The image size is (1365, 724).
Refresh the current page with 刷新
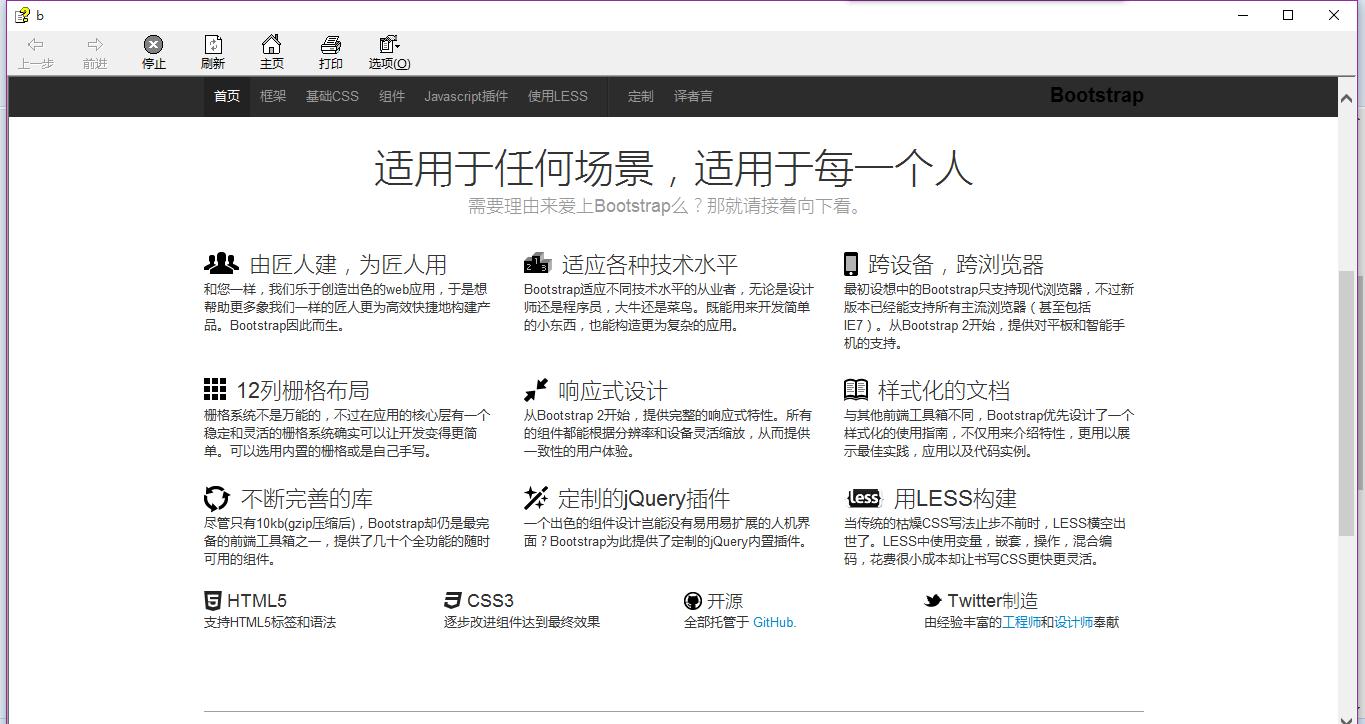click(213, 51)
